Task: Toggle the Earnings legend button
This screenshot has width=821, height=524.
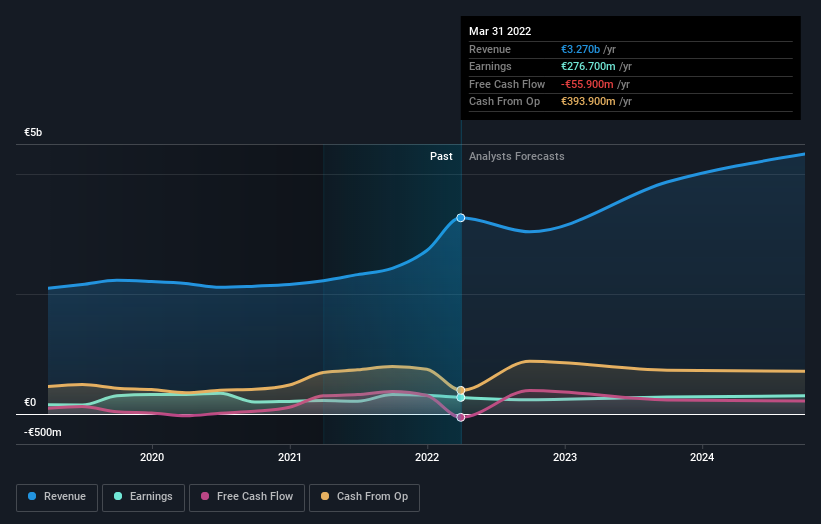Action: pyautogui.click(x=143, y=497)
